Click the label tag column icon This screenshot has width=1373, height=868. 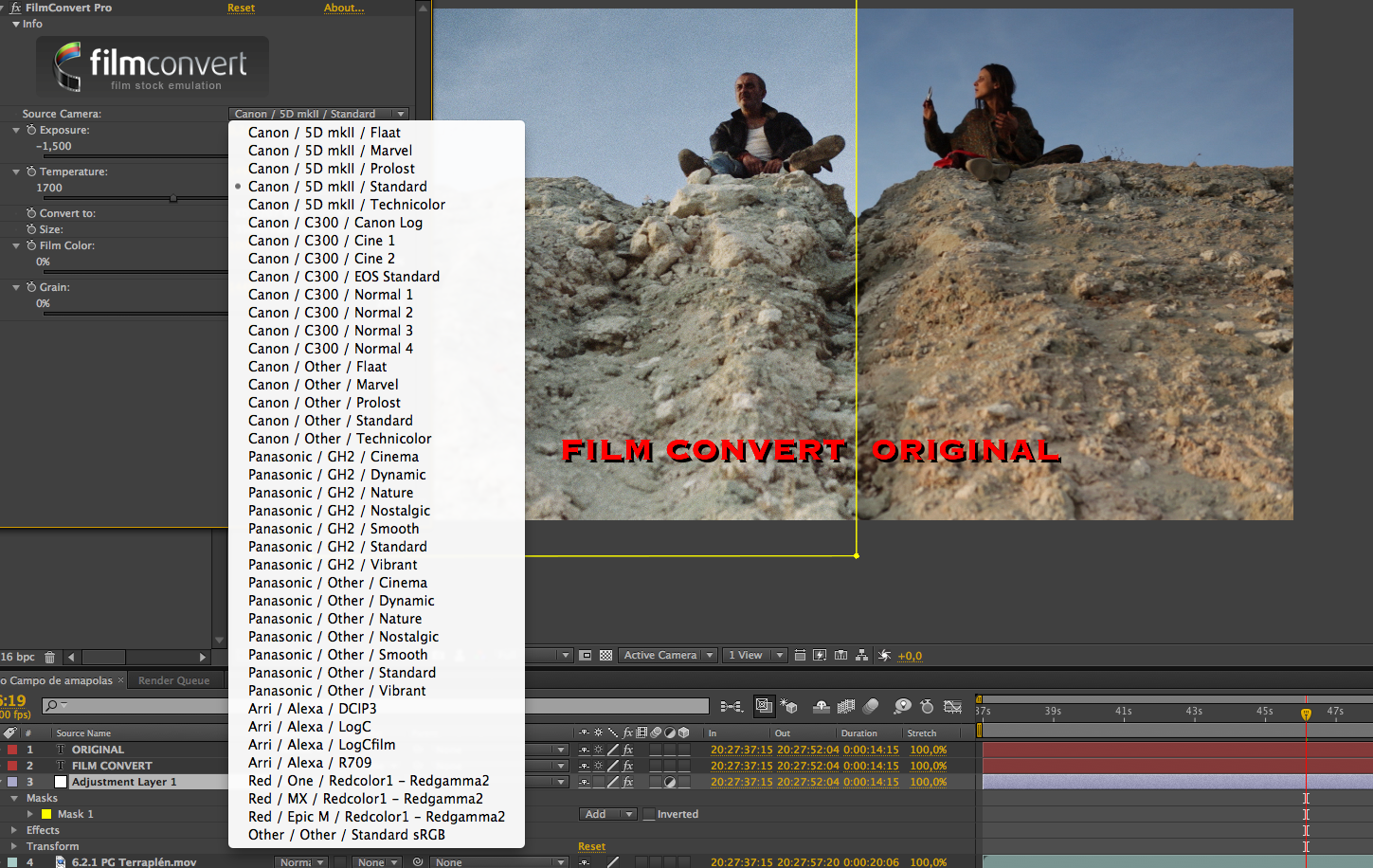9,732
